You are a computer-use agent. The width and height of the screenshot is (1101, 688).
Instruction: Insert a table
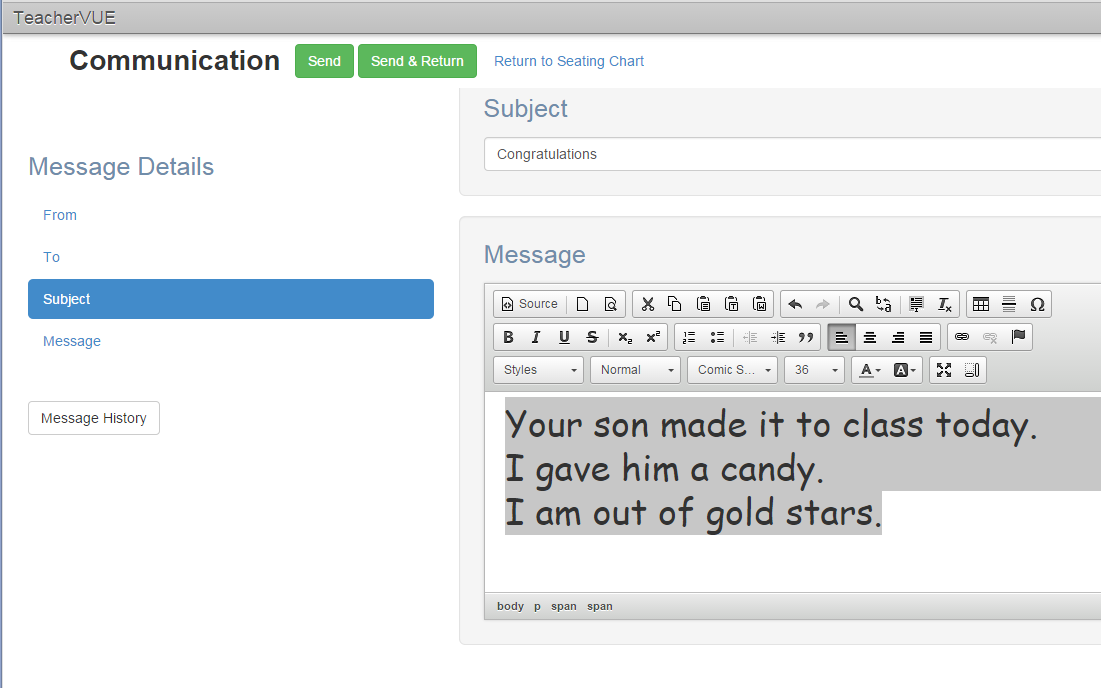pyautogui.click(x=981, y=304)
